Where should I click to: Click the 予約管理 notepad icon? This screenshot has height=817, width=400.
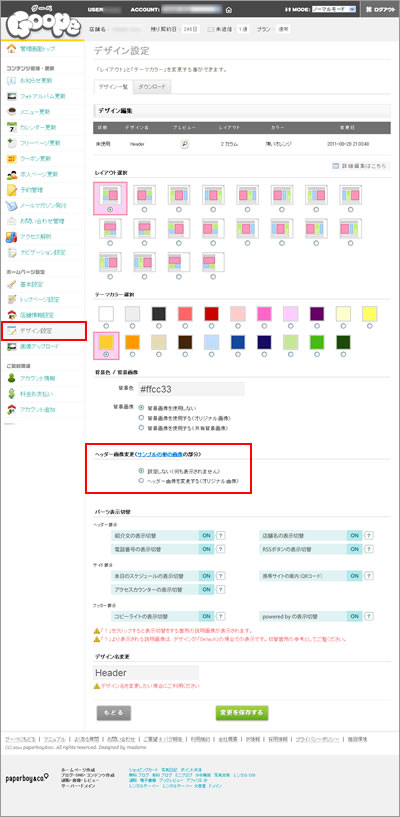11,190
